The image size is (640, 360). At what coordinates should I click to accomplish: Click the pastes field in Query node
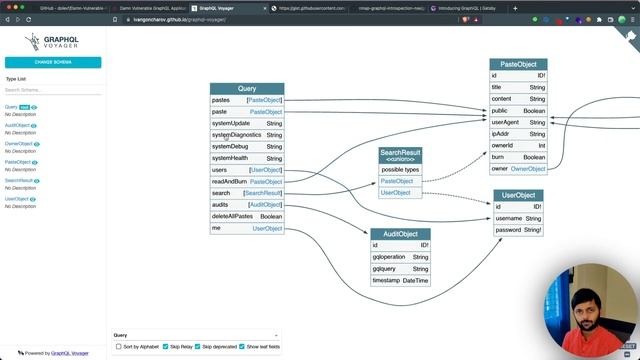pyautogui.click(x=247, y=100)
